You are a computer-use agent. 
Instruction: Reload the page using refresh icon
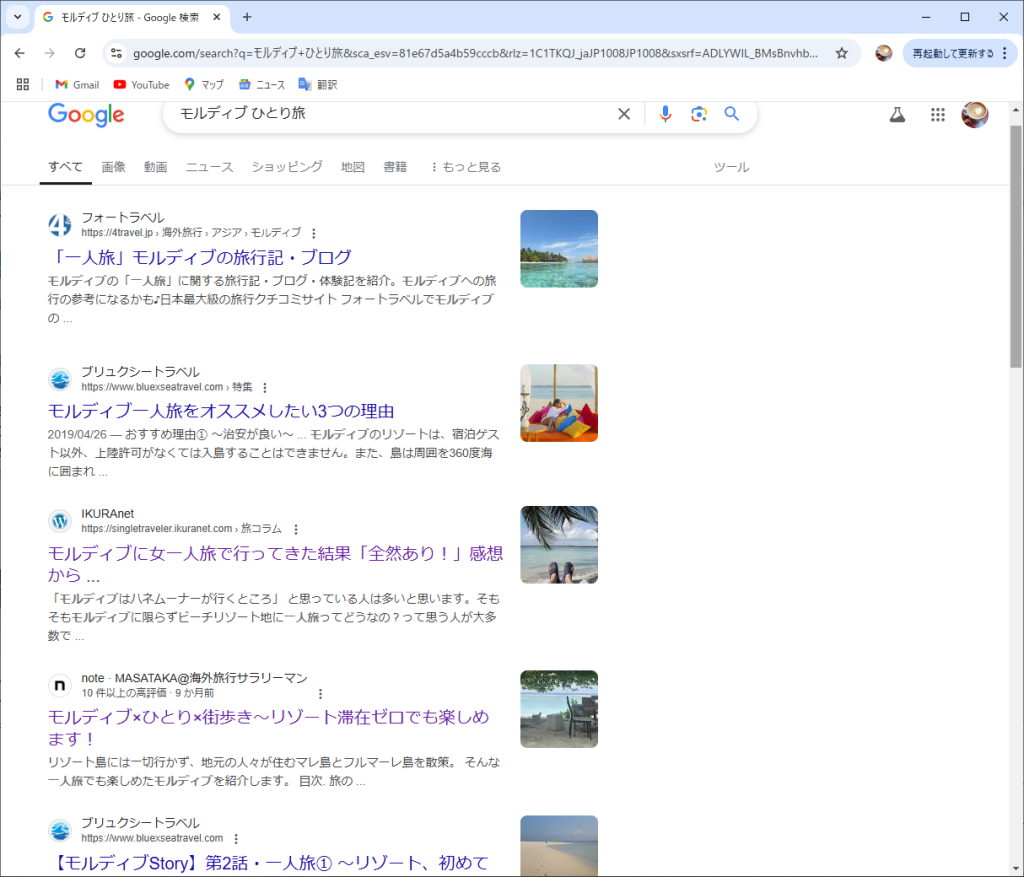click(80, 53)
